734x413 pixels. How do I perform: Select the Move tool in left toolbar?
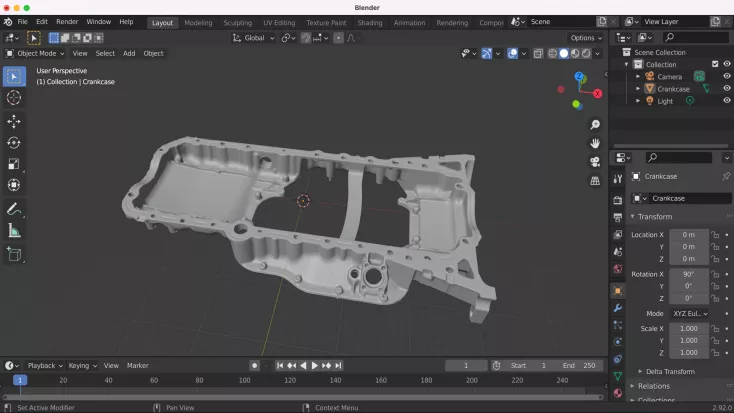[x=14, y=121]
